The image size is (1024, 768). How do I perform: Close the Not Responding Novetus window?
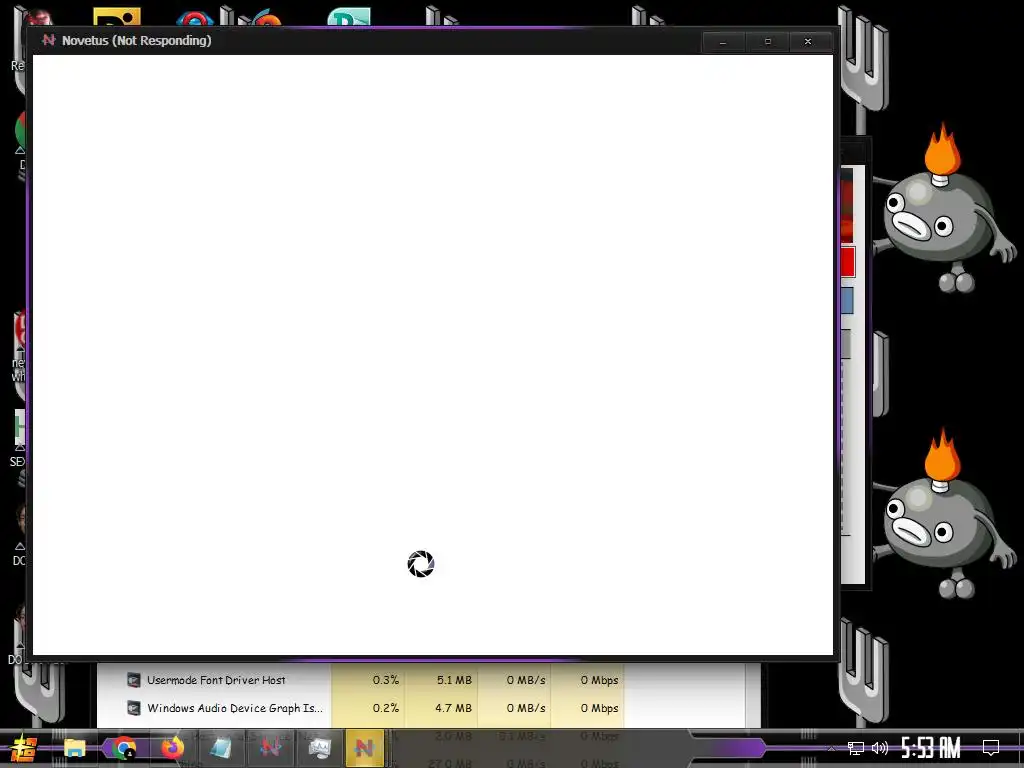point(808,41)
